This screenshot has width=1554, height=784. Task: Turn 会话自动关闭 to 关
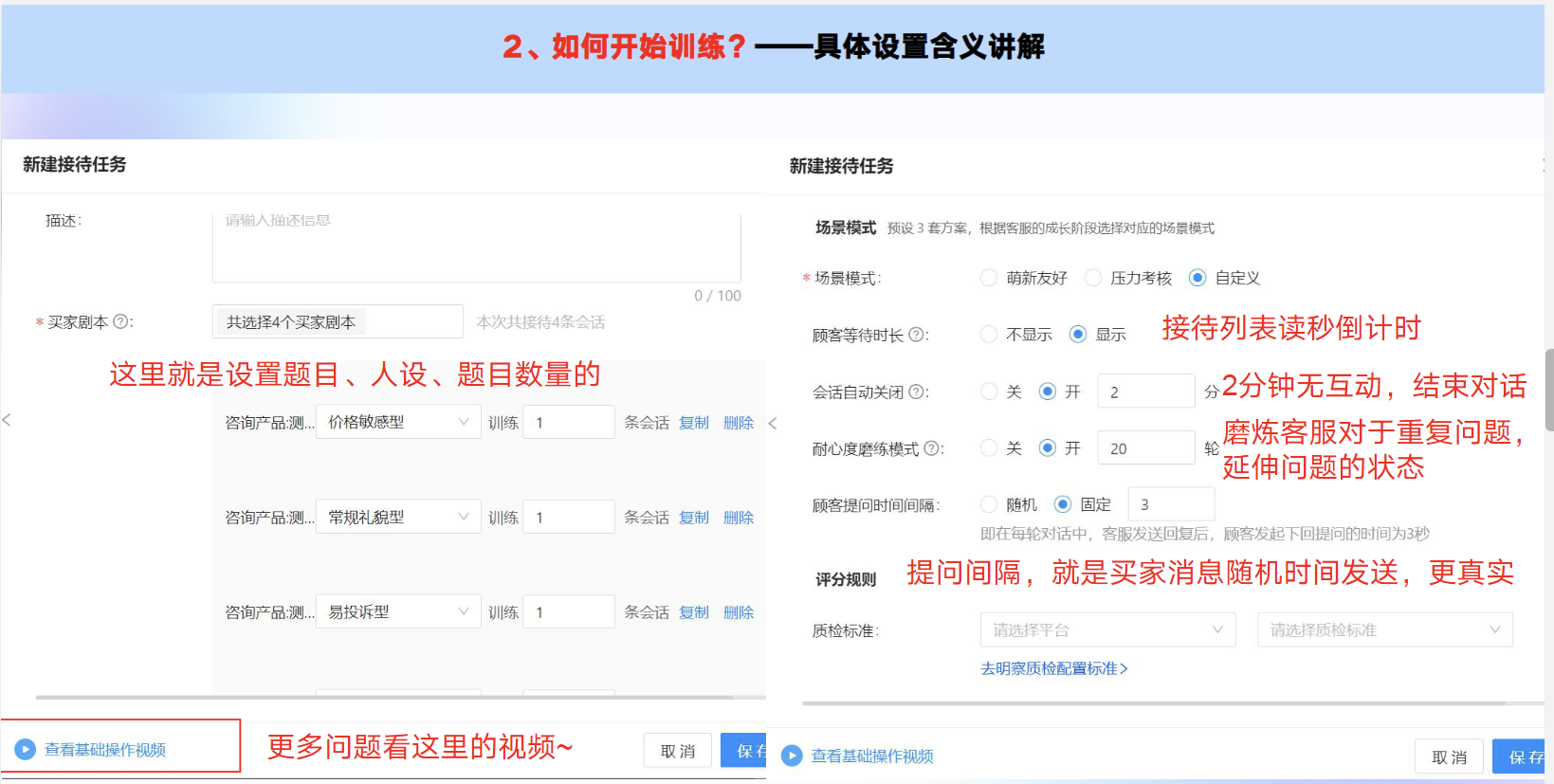point(989,391)
